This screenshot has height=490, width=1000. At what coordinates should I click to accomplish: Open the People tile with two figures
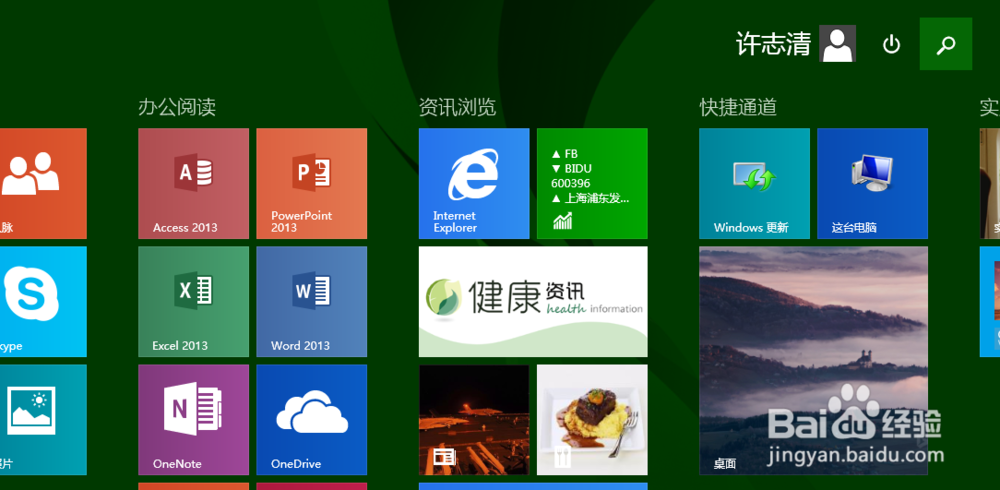[x=43, y=183]
